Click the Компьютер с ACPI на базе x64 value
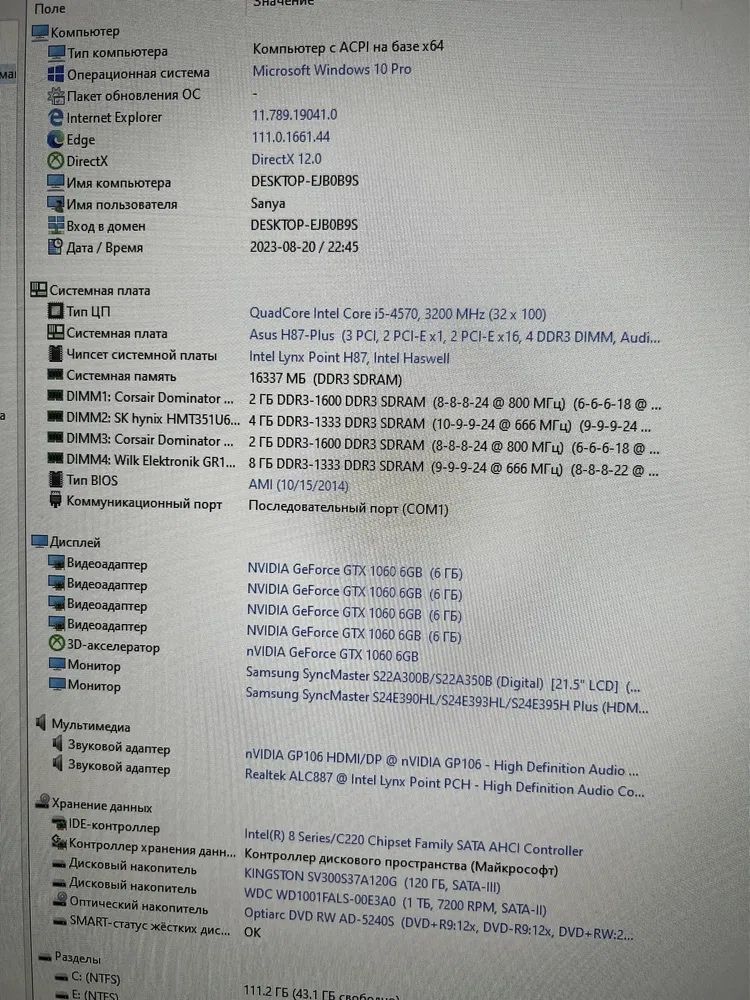750x1000 pixels. click(x=348, y=47)
